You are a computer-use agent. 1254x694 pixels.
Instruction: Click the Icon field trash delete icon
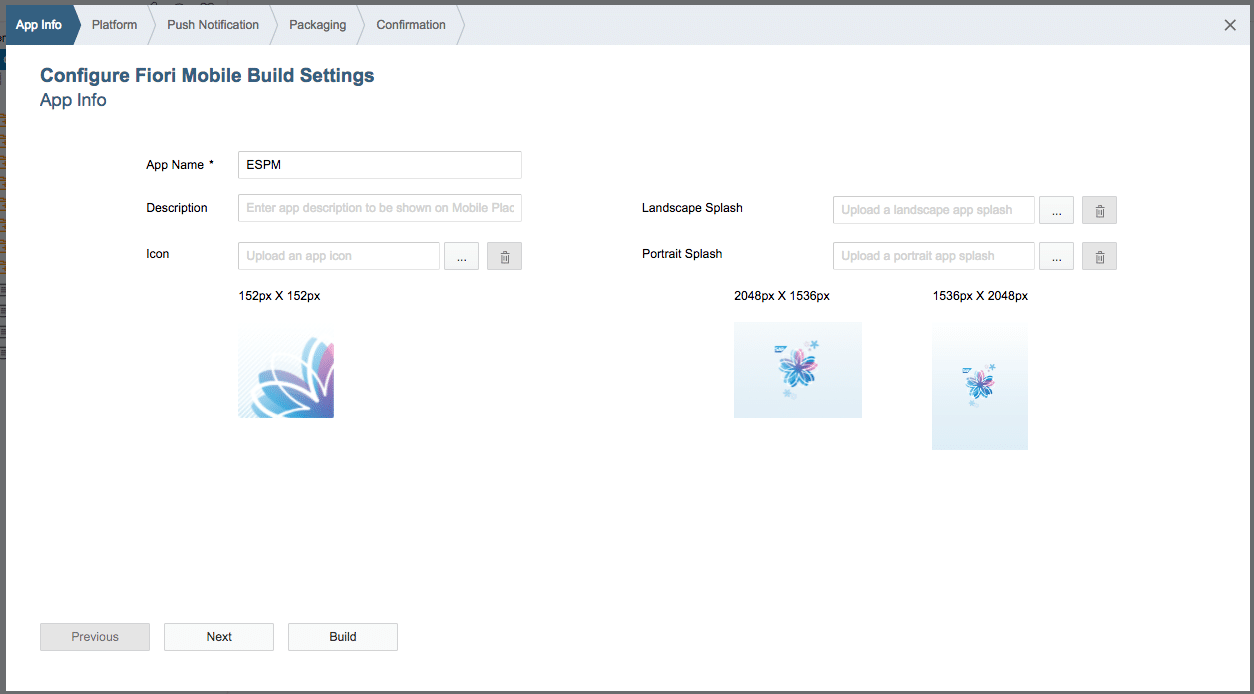[x=504, y=256]
